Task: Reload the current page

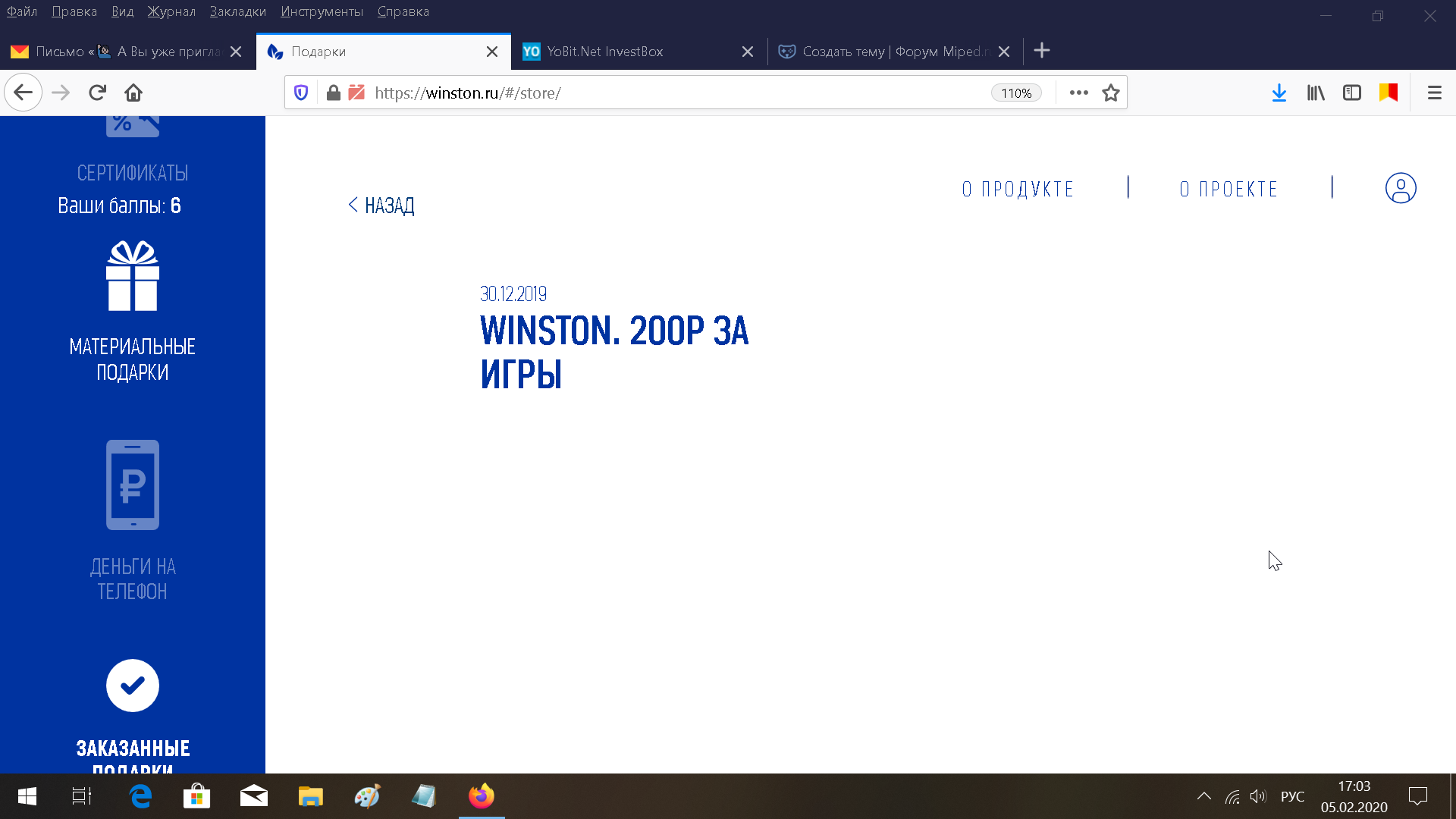Action: click(97, 93)
